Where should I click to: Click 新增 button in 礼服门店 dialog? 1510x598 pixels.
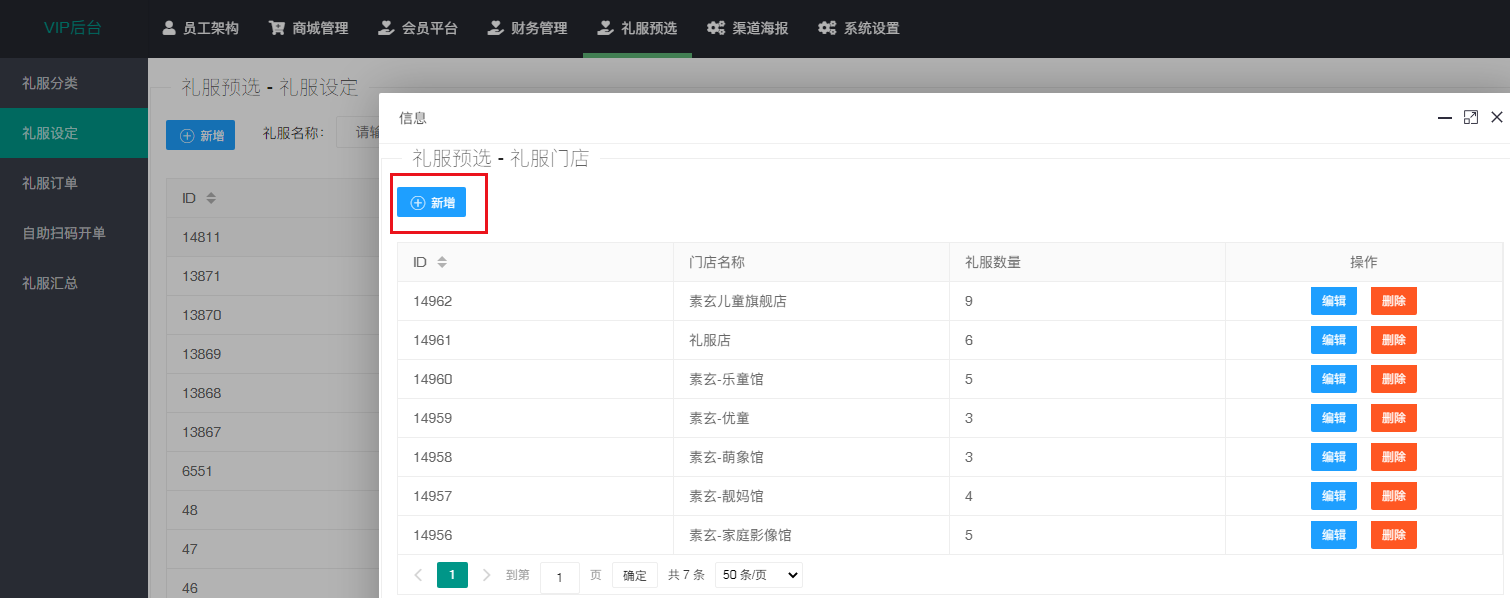click(x=432, y=203)
